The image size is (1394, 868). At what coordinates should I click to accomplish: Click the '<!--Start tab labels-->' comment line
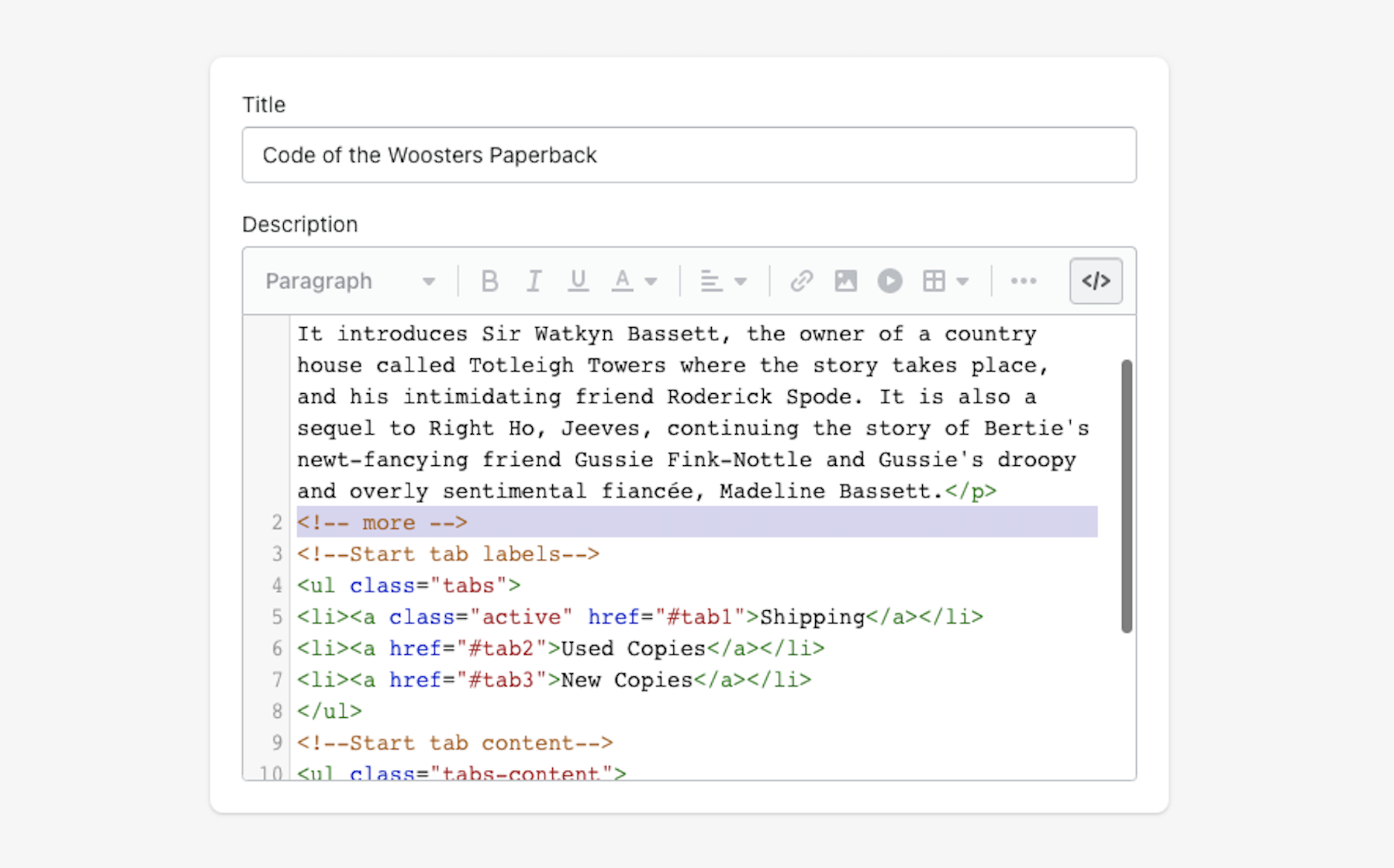(448, 554)
